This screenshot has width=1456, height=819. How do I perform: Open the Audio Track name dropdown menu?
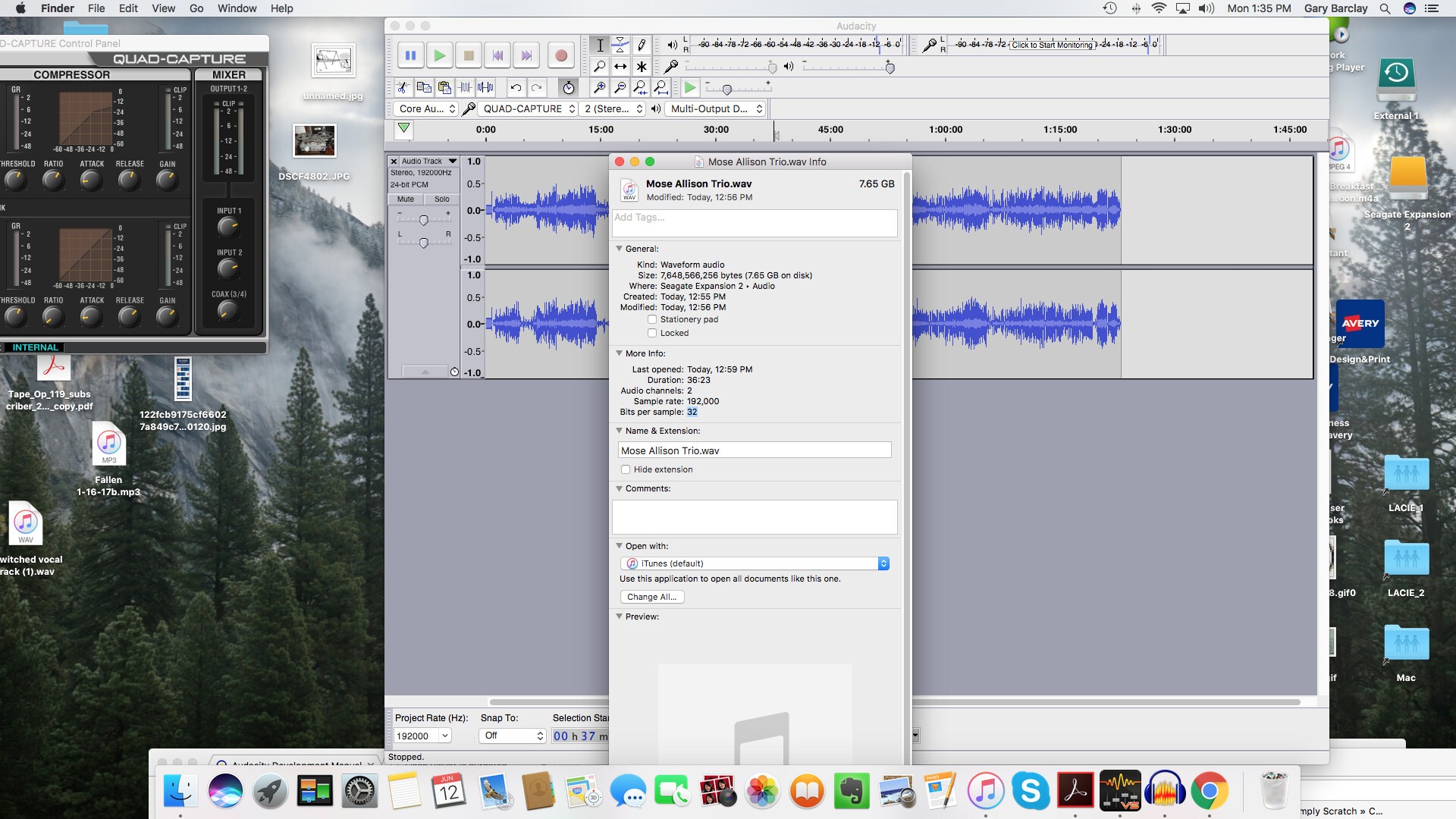tap(429, 161)
